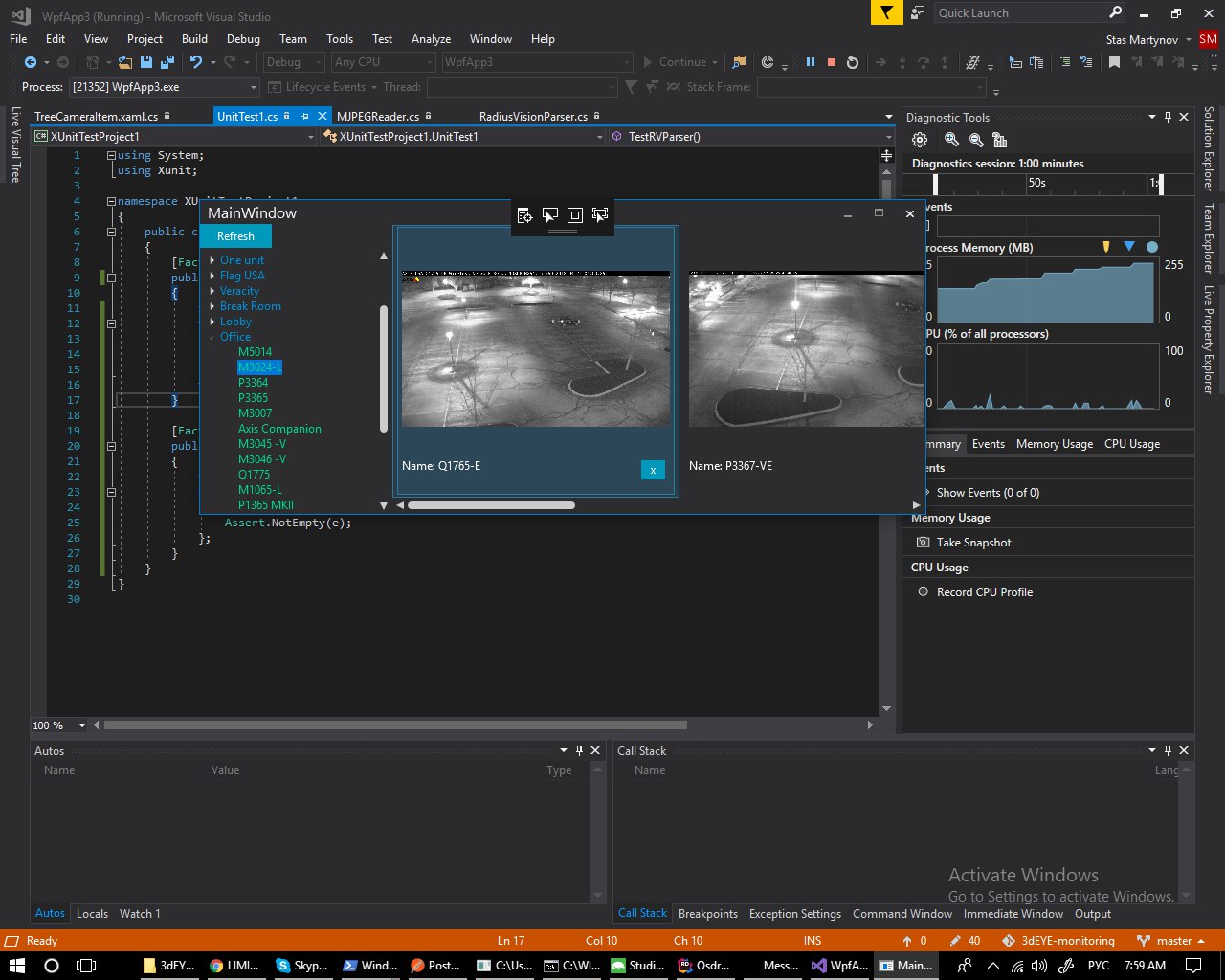Open the master branch dropdown in status bar
Screen dimensions: 1225x980
click(x=1170, y=941)
